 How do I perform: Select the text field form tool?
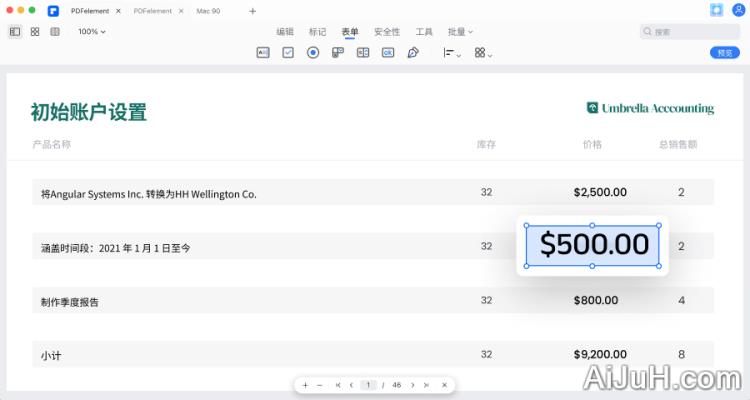pyautogui.click(x=263, y=53)
